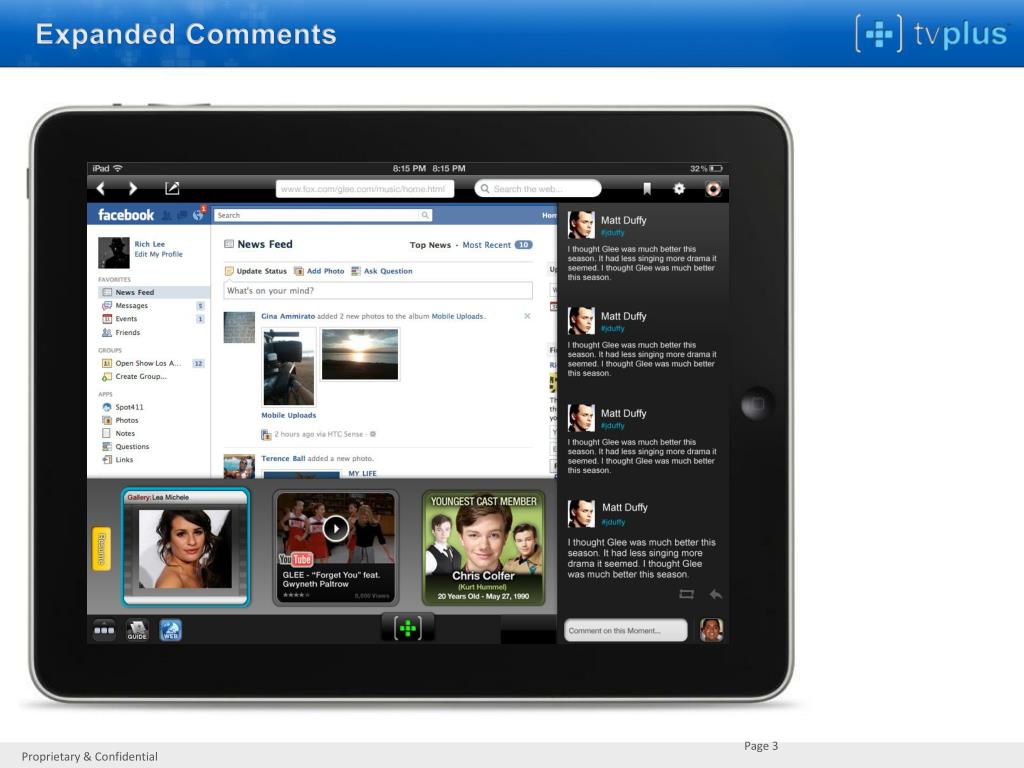The image size is (1024, 768).
Task: Click the facebook logo
Action: point(126,215)
